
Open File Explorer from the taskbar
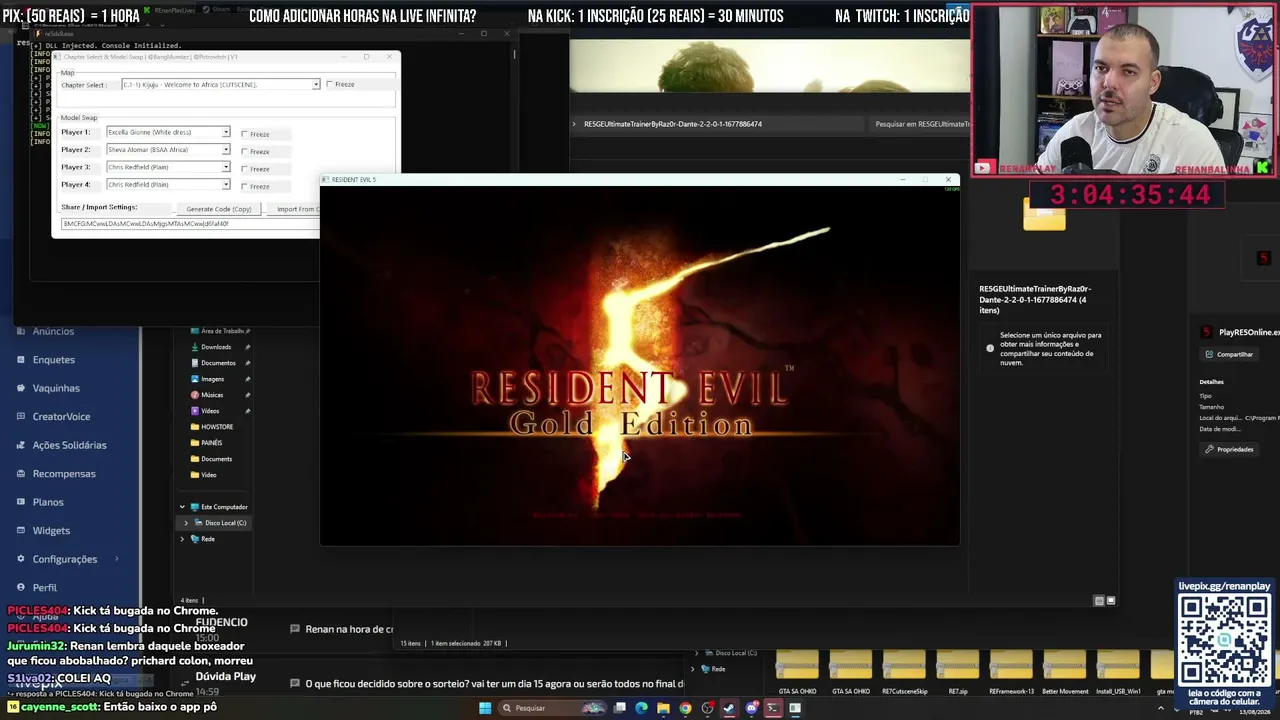coord(663,708)
